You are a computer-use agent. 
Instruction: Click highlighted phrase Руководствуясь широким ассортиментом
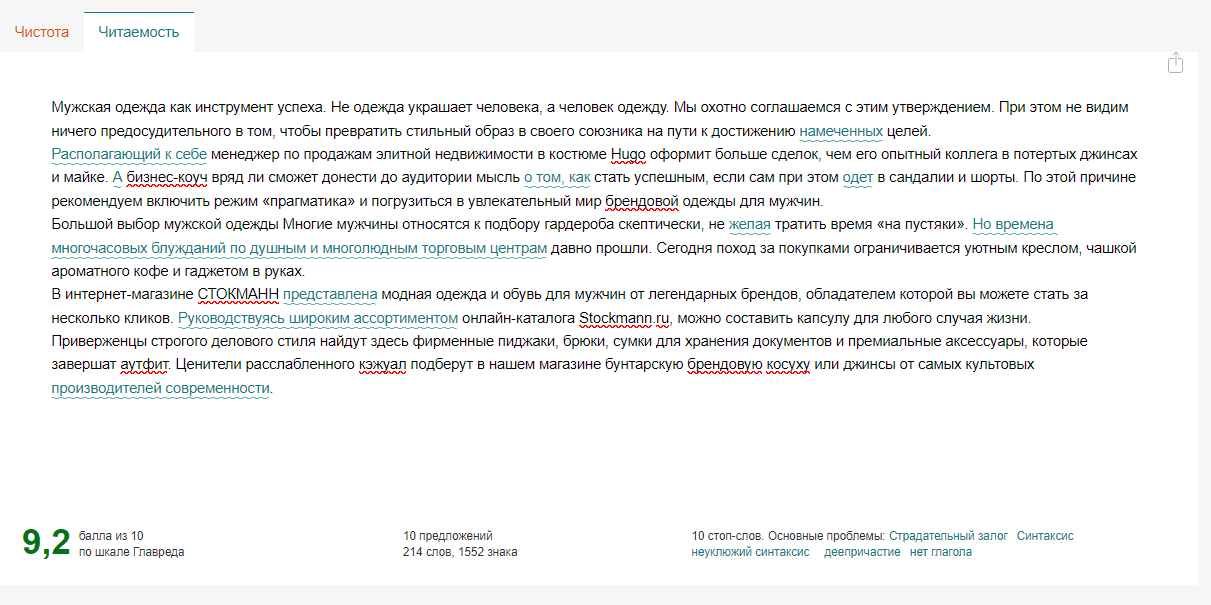[318, 318]
